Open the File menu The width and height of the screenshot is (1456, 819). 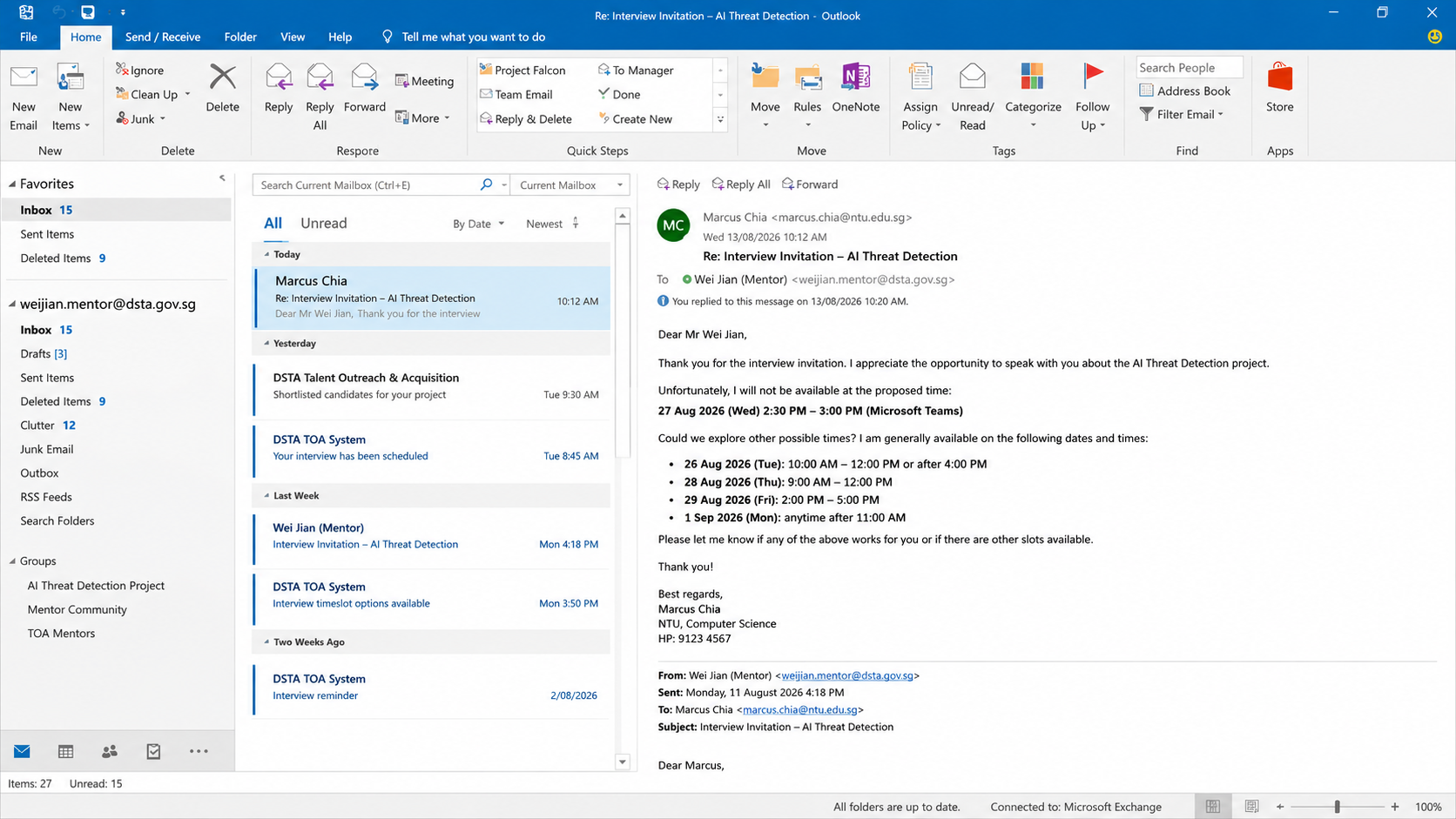point(29,37)
